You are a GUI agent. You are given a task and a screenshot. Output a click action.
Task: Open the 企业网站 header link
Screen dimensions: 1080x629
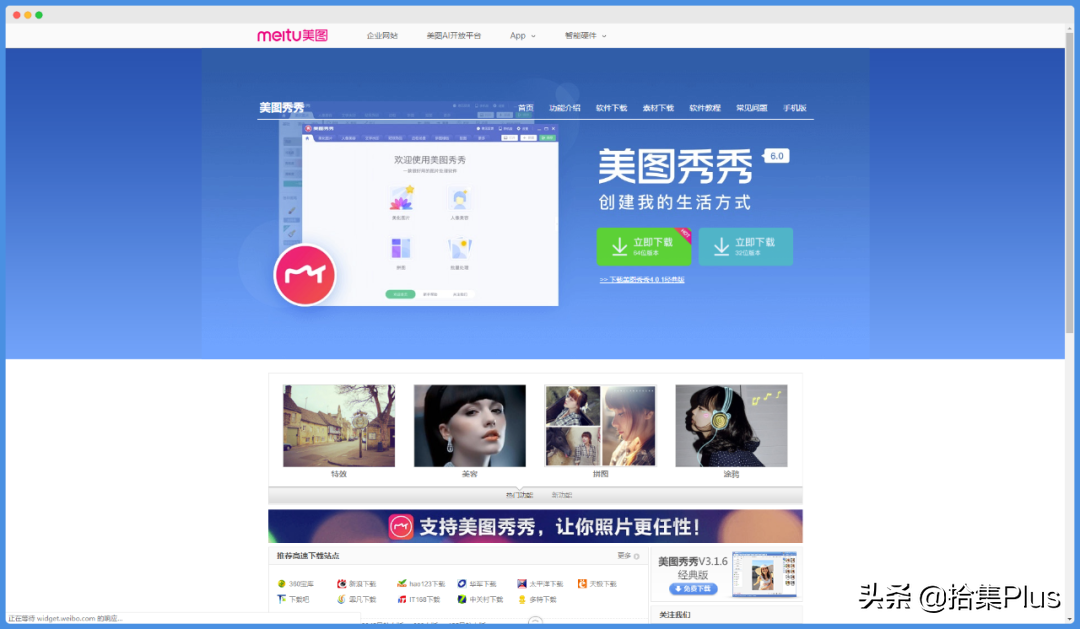click(382, 36)
